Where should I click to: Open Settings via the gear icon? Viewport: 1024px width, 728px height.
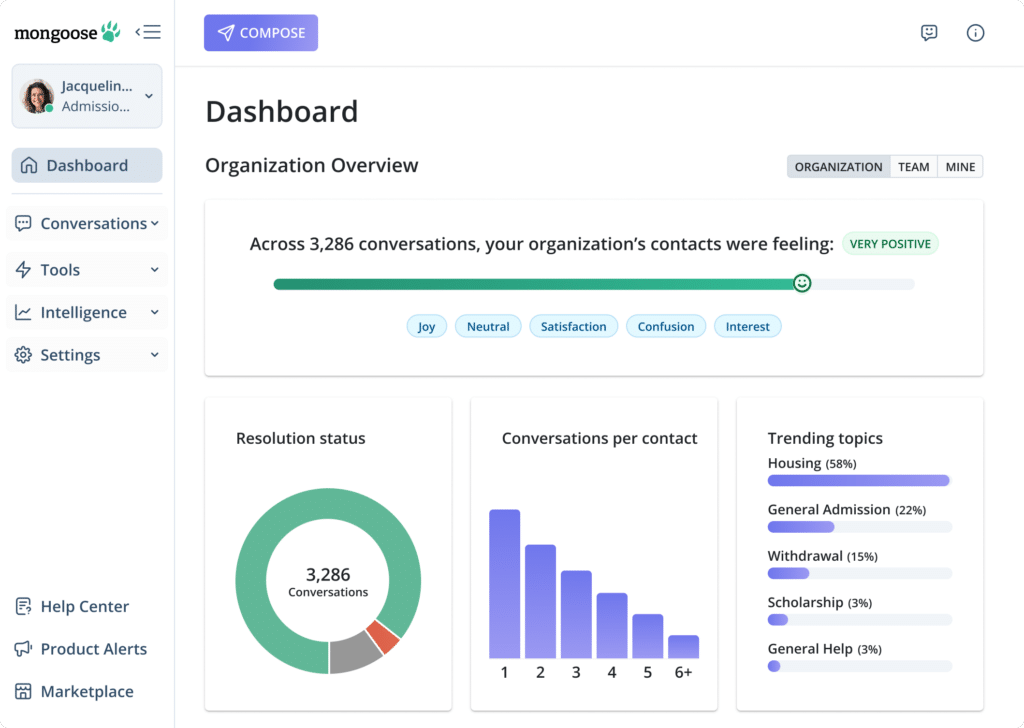click(22, 355)
